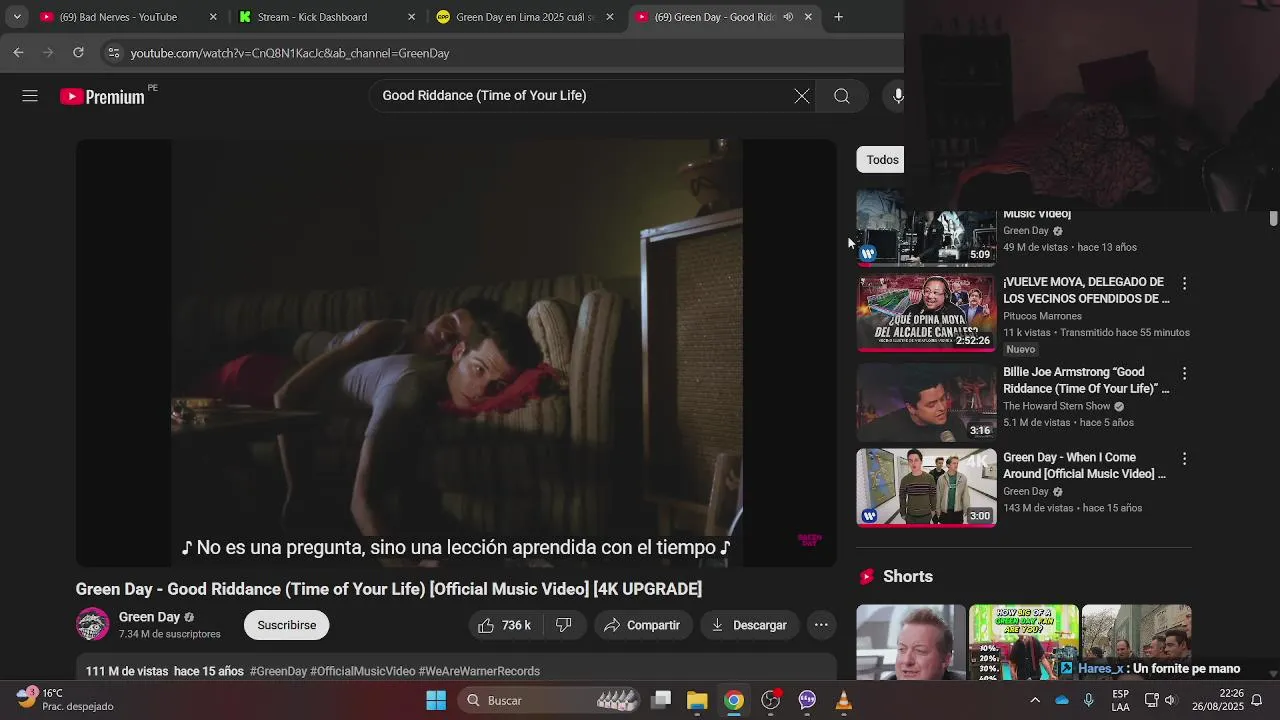
Task: Start voice search with the microphone
Action: click(x=898, y=96)
